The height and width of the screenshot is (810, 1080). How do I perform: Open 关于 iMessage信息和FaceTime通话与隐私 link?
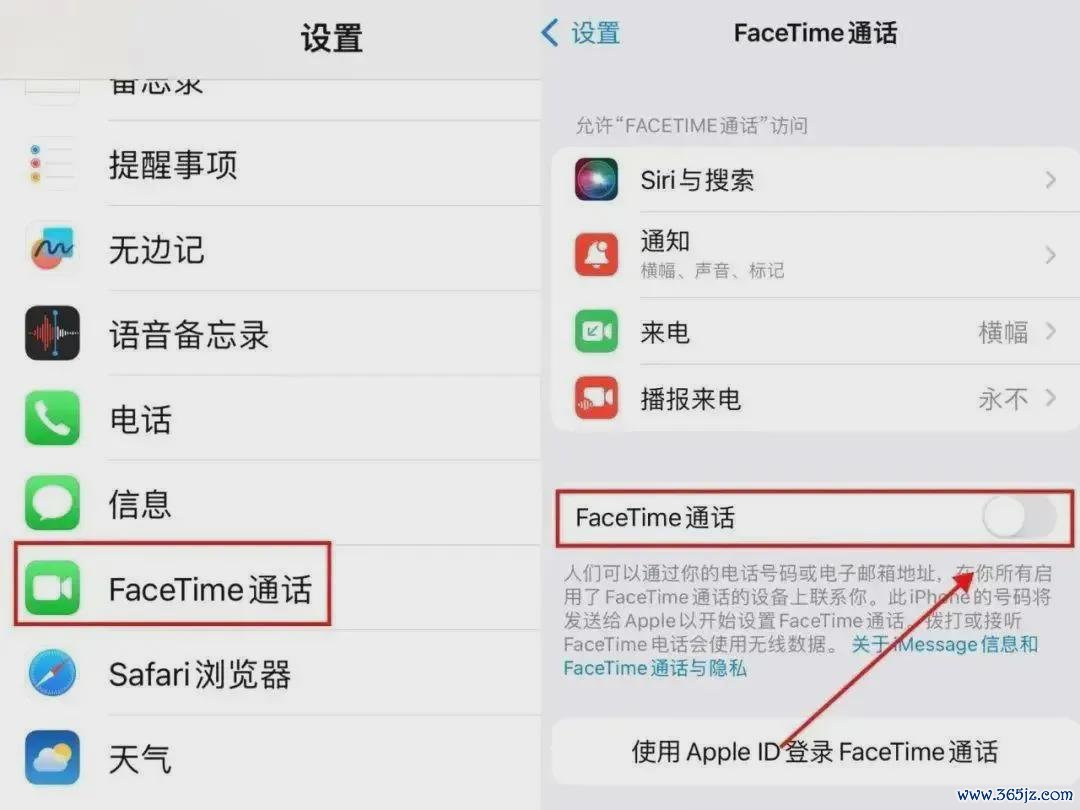point(799,656)
